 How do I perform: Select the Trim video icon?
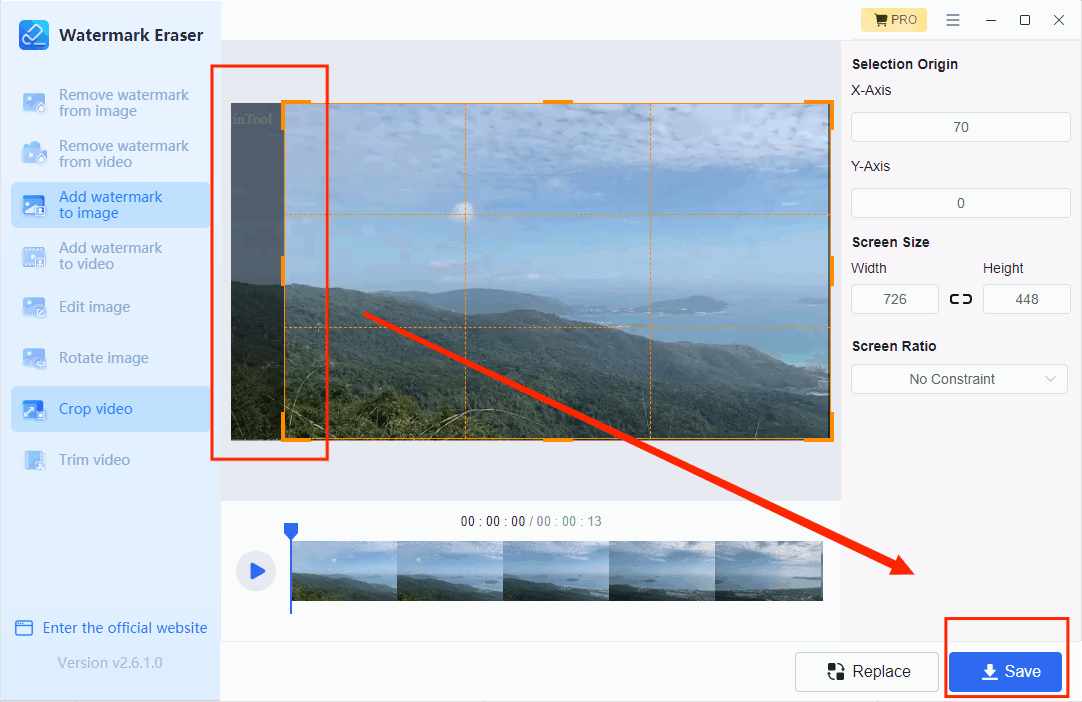coord(35,460)
